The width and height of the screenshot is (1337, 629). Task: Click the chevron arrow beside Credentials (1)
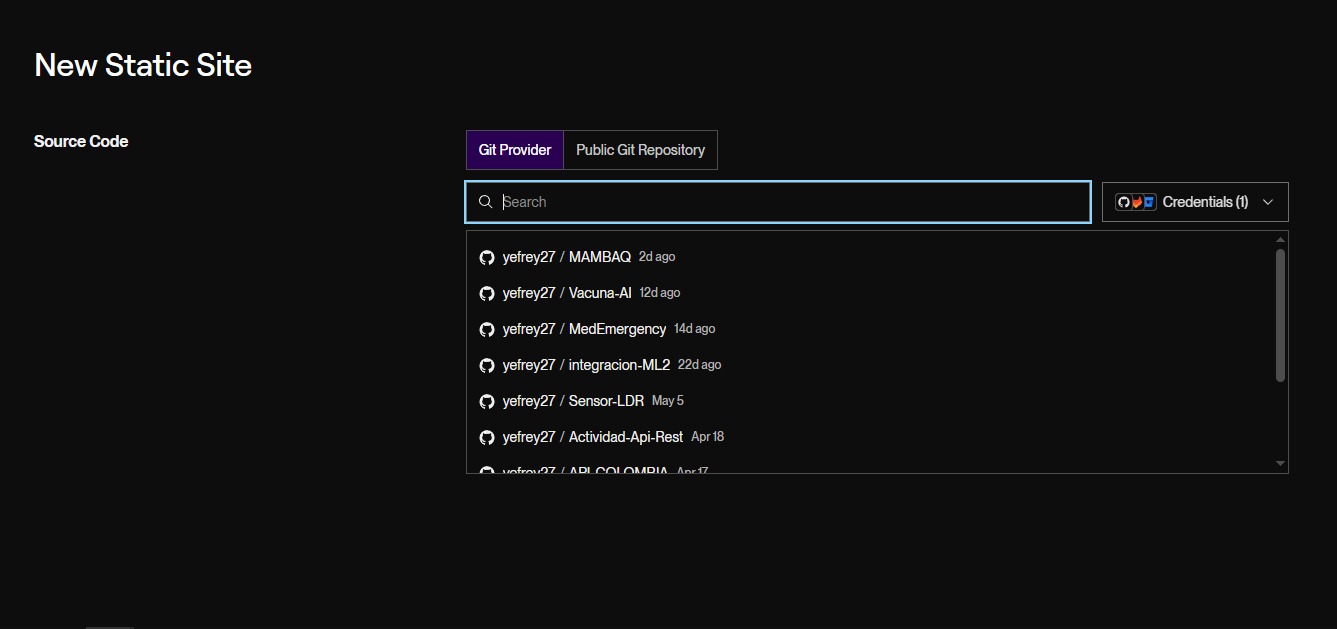(x=1268, y=202)
